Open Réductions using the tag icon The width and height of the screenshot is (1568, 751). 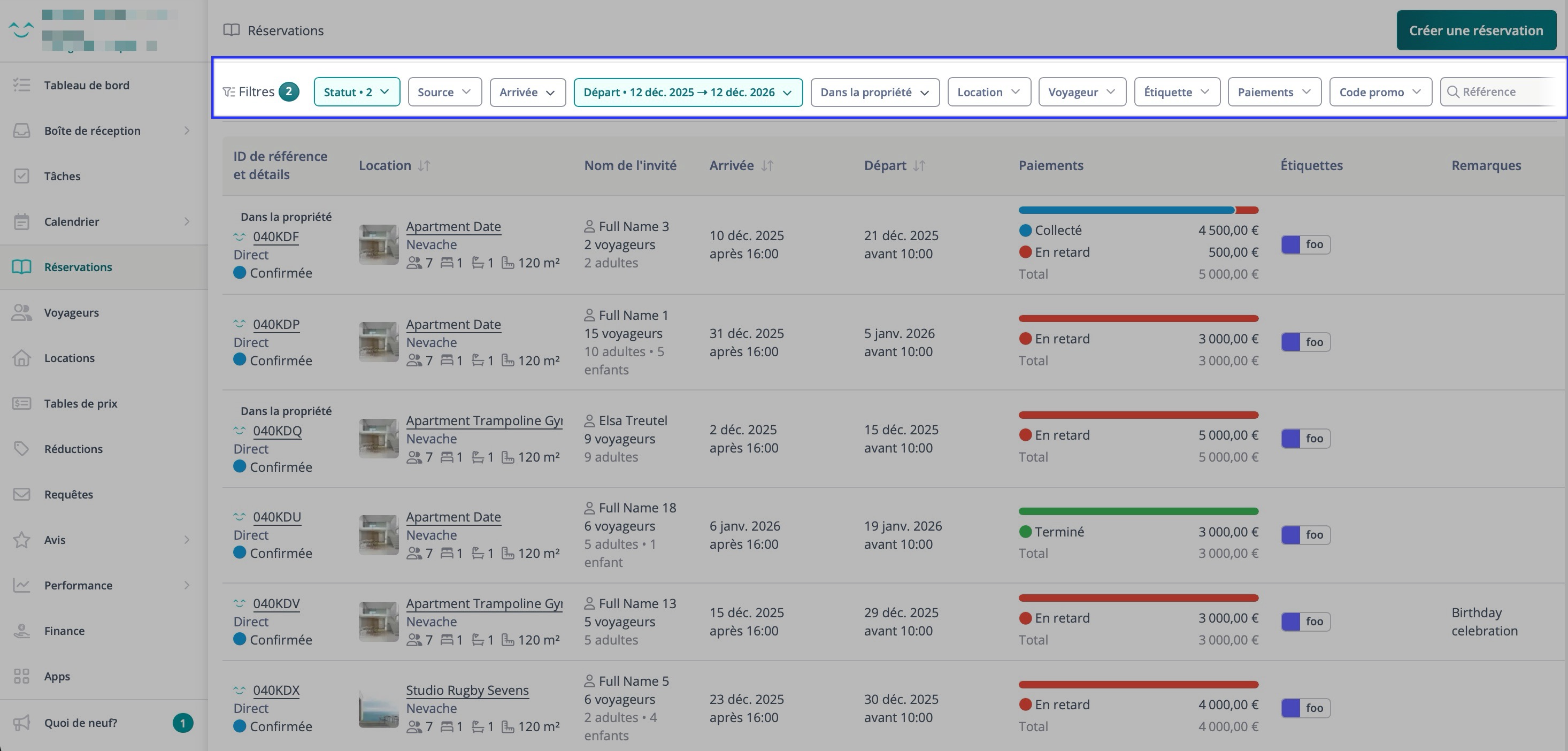[x=22, y=449]
